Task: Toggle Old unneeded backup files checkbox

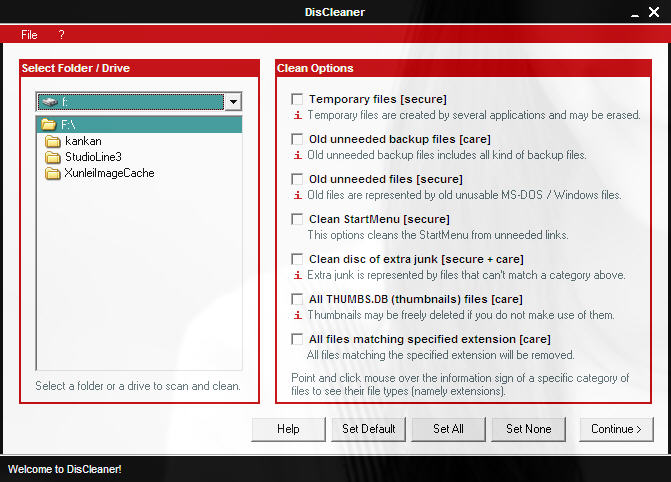Action: [297, 140]
